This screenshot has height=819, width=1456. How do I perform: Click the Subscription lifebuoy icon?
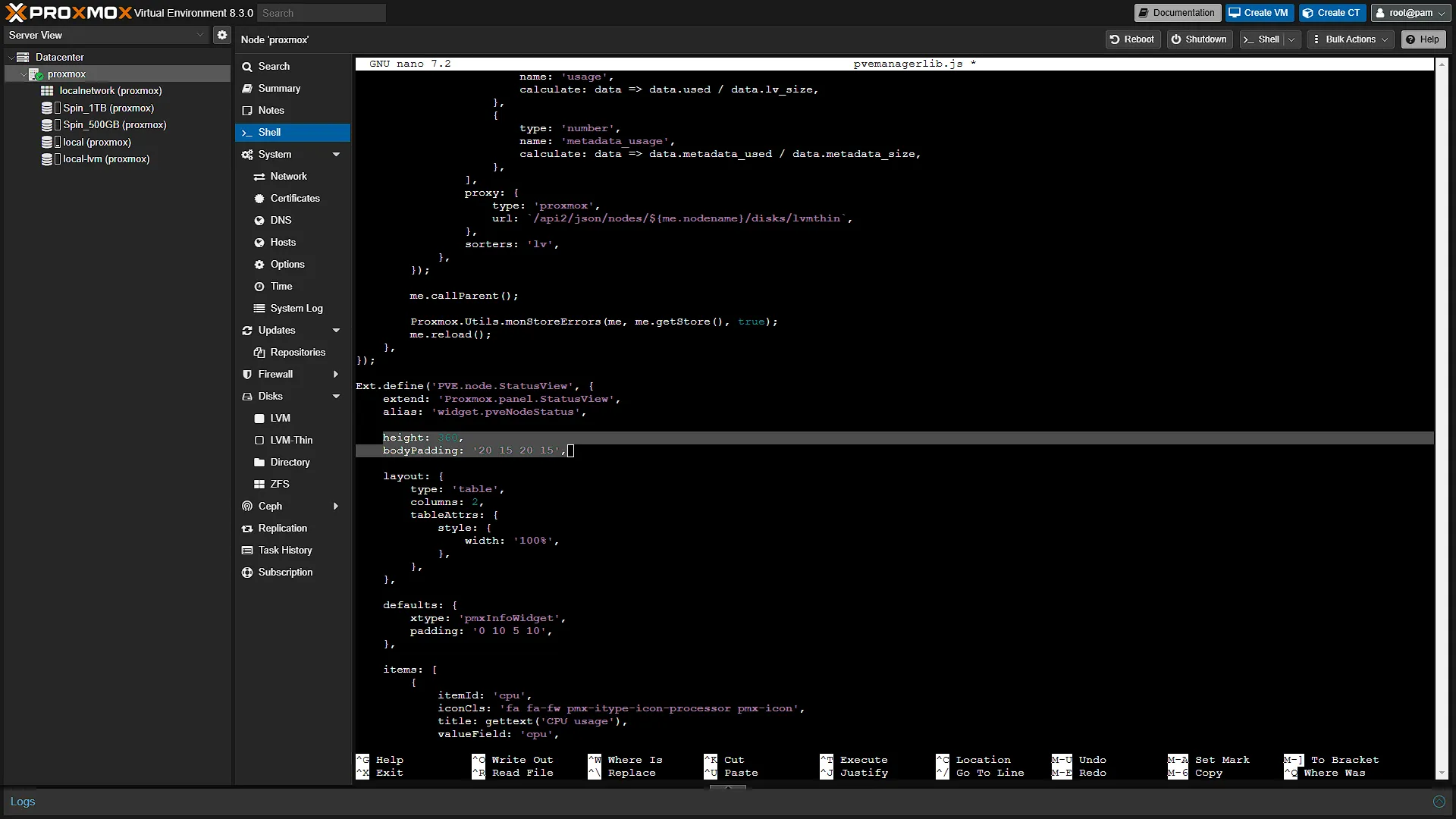[x=247, y=573]
